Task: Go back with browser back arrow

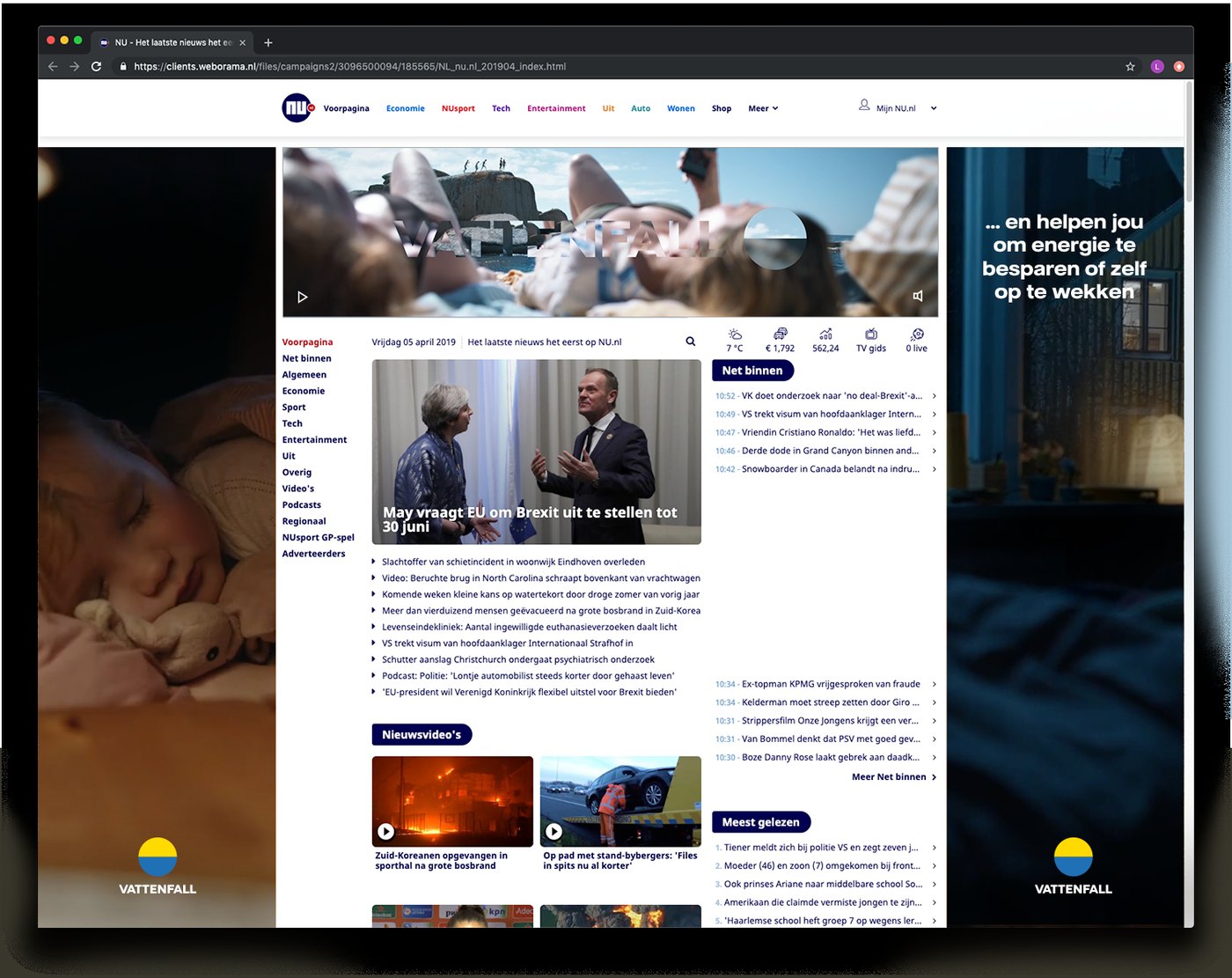Action: pyautogui.click(x=53, y=67)
